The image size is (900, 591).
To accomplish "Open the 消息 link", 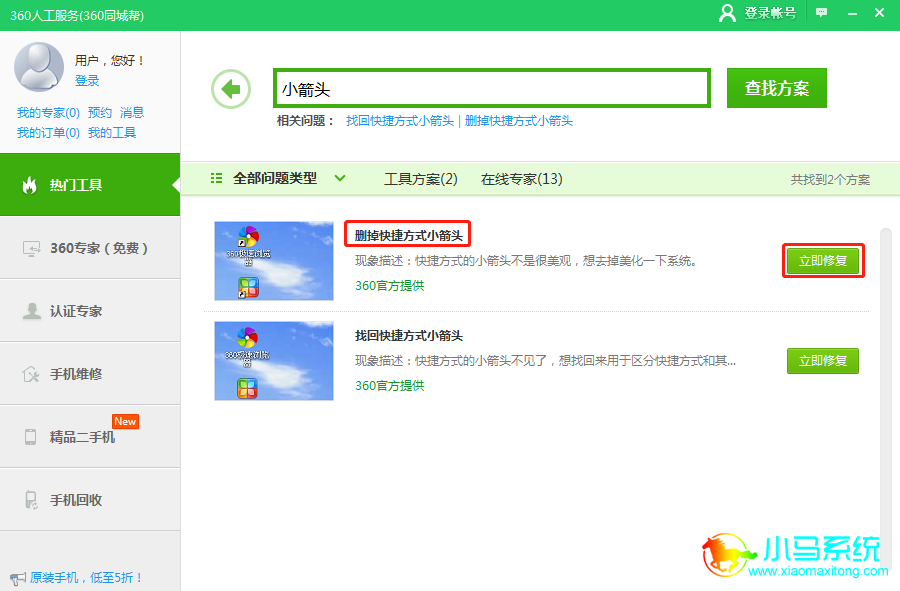I will (x=132, y=112).
